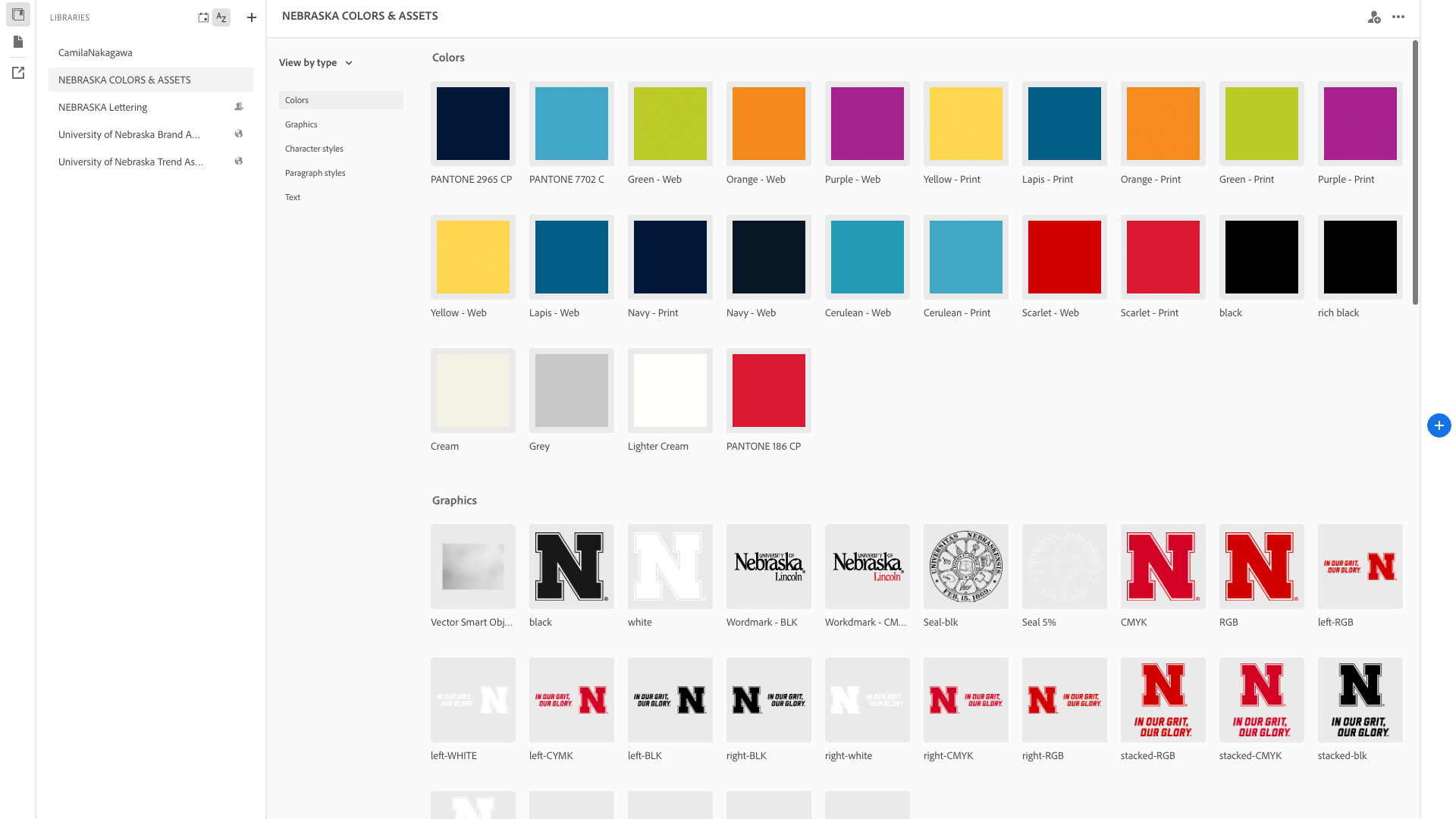Image resolution: width=1456 pixels, height=819 pixels.
Task: Sort libraries by date calendar icon
Action: pos(203,17)
